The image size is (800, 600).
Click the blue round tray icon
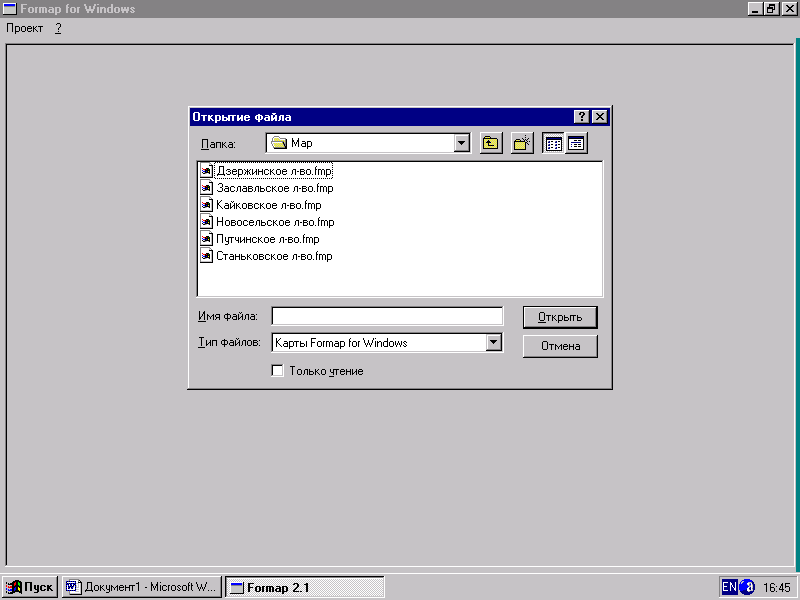[747, 587]
